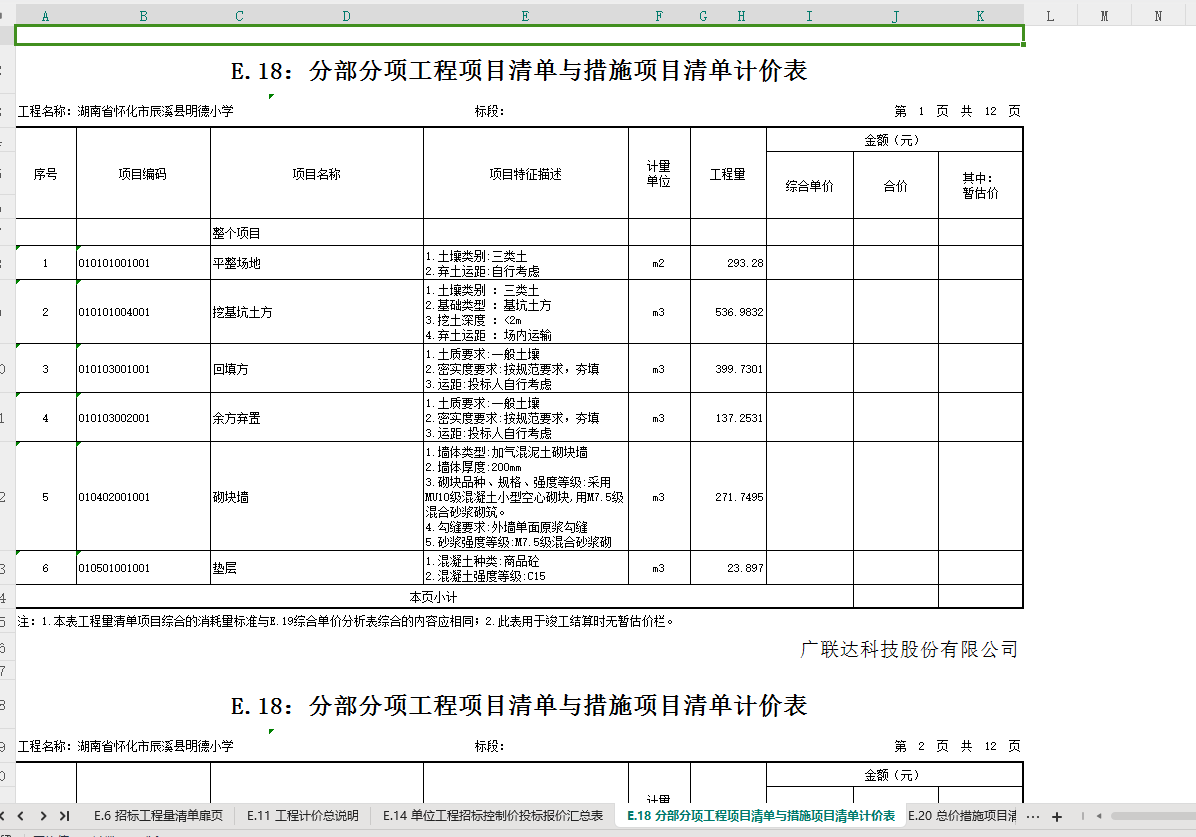This screenshot has height=837, width=1196.
Task: Click the quantity value 536.9832
Action: 728,312
